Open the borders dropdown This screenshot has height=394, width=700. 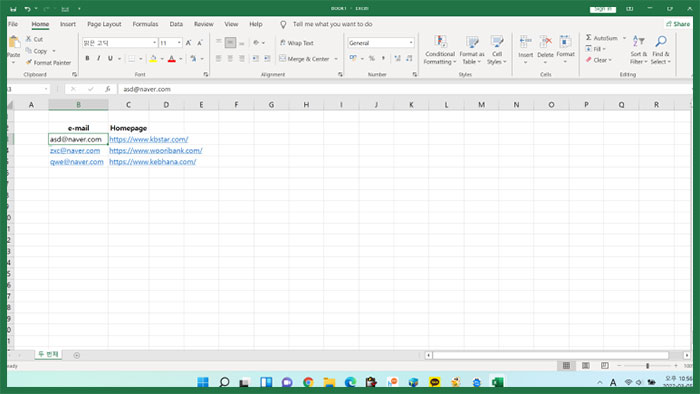pos(140,59)
